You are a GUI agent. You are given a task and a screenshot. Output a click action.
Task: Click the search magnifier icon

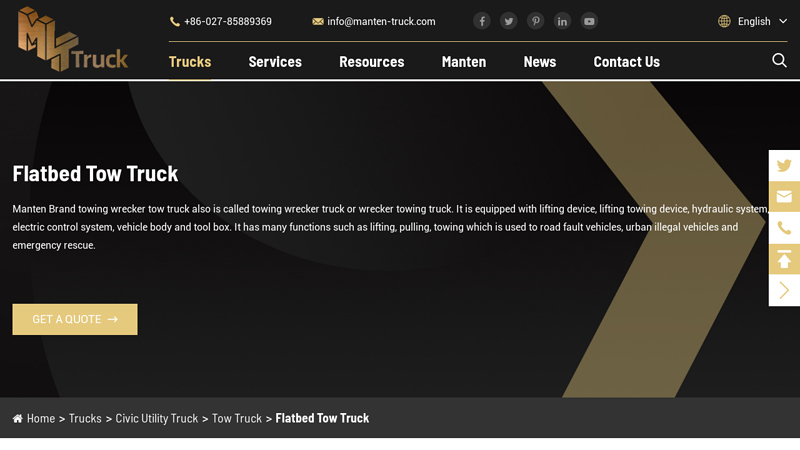779,61
